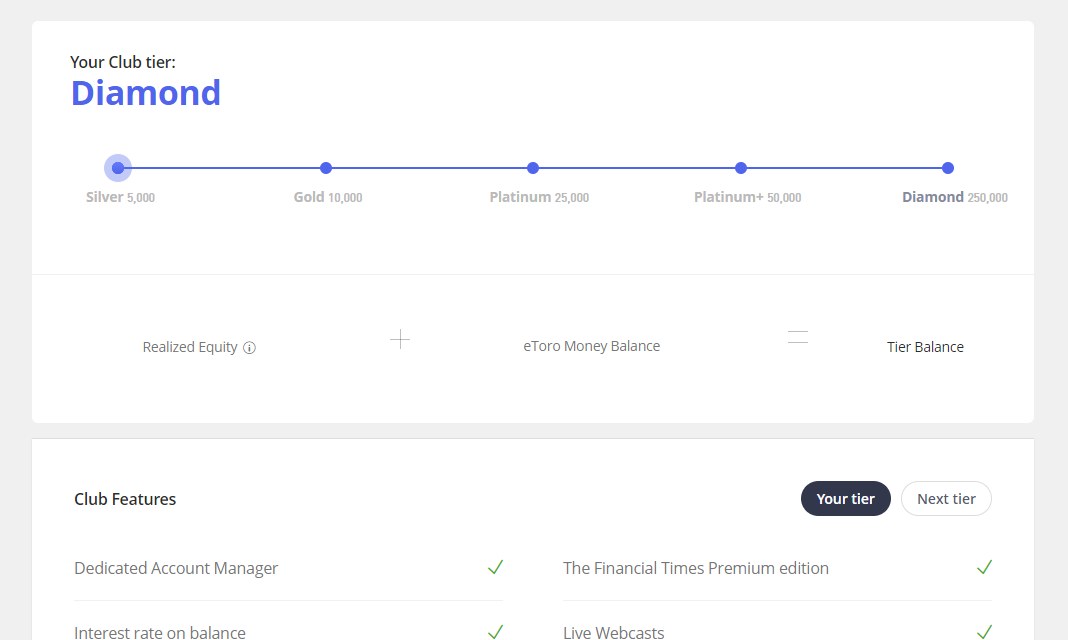
Task: Open the Diamond tier heading link
Action: [x=145, y=93]
